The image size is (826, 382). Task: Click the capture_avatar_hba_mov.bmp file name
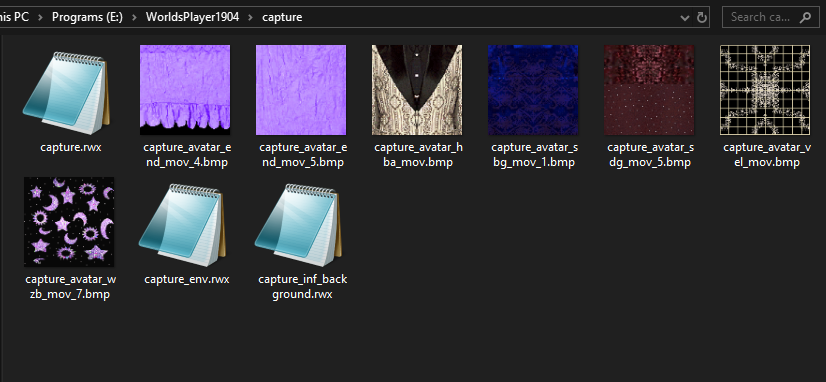click(x=418, y=155)
